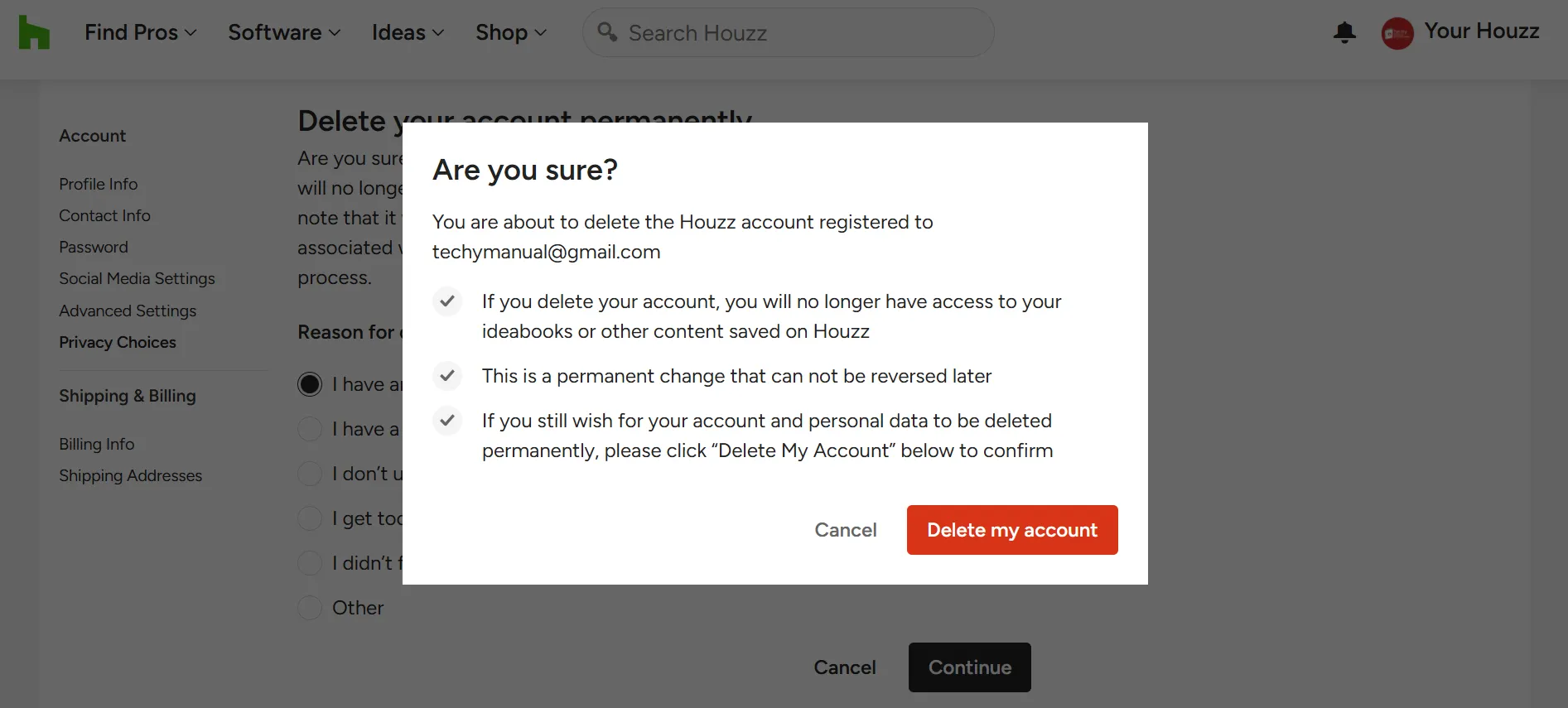Open the Software dropdown
1568x708 pixels.
283,32
